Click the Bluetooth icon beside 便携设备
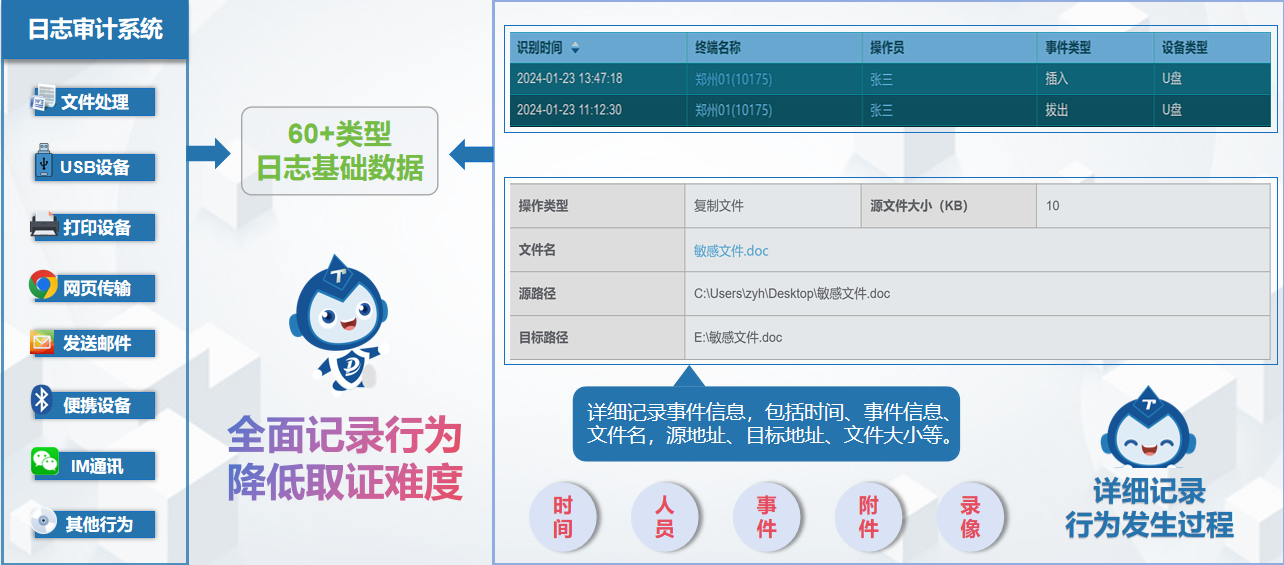The height and width of the screenshot is (565, 1284). [x=41, y=401]
